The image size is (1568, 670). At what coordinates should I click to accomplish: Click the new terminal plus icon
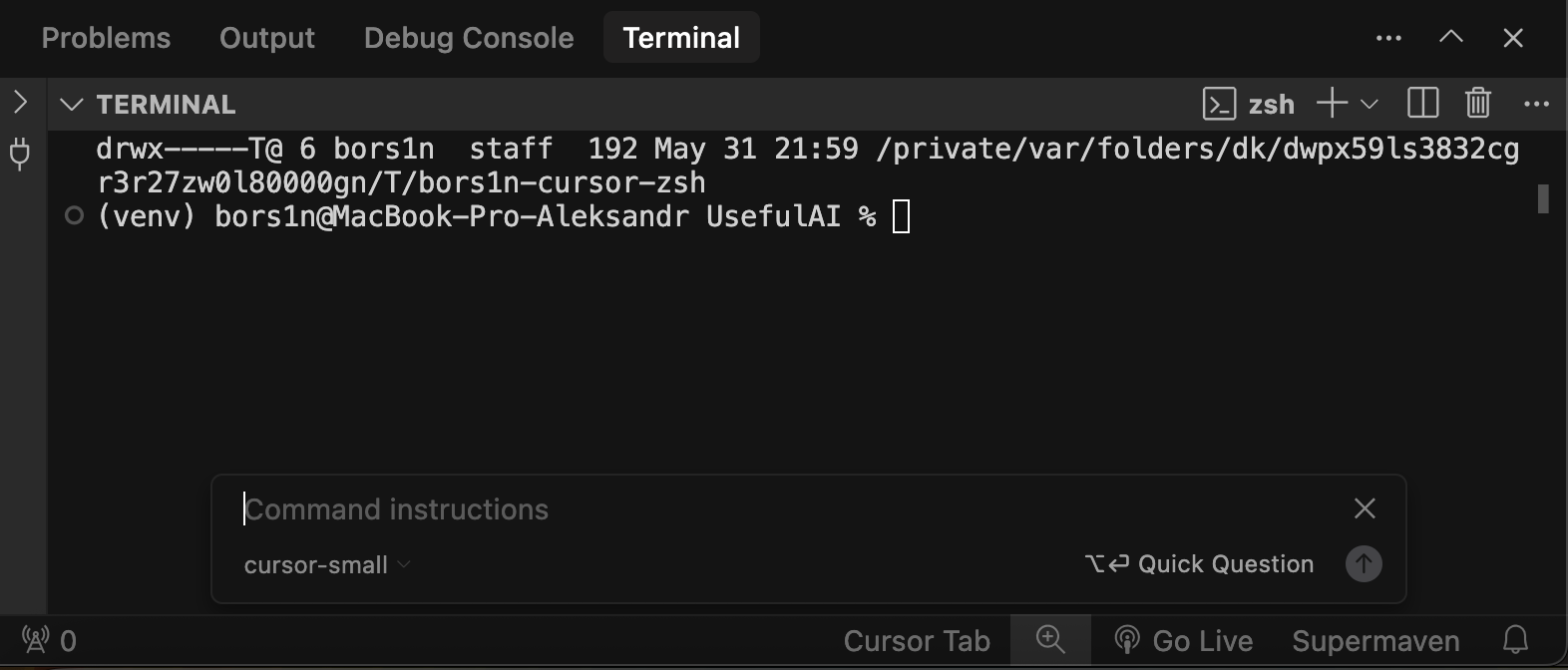pyautogui.click(x=1332, y=103)
